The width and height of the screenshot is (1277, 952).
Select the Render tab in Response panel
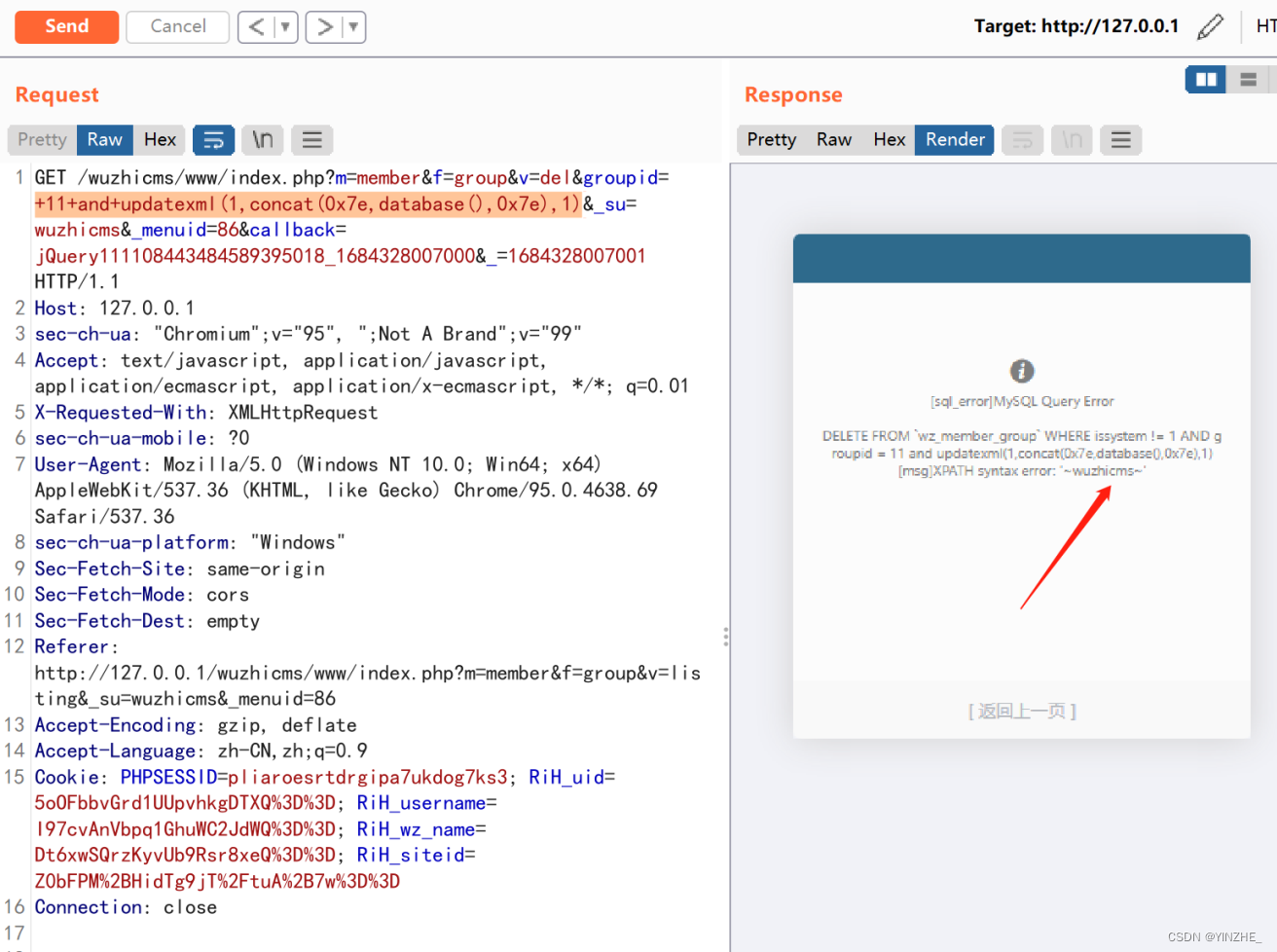955,140
